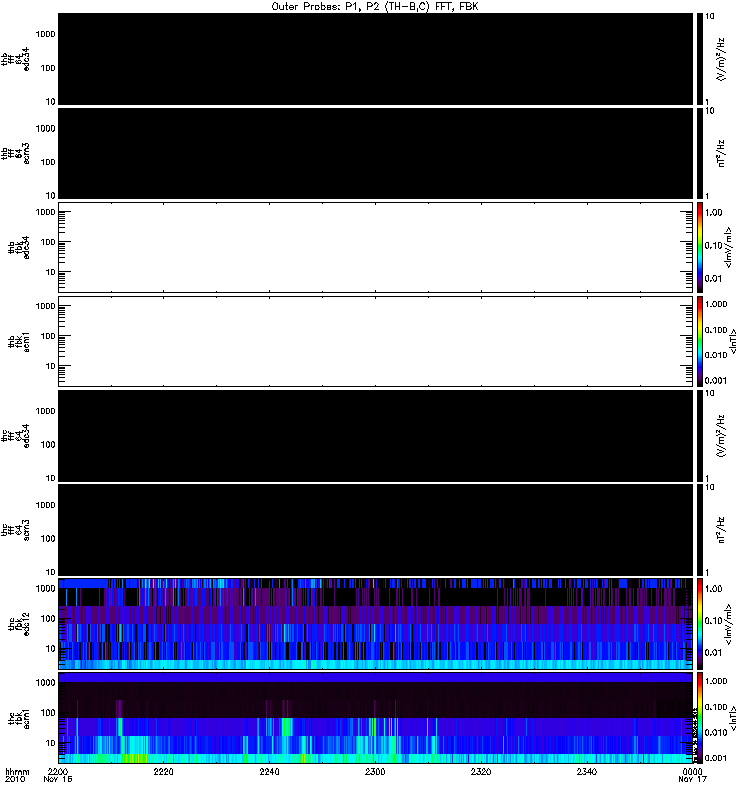Image resolution: width=750 pixels, height=800 pixels.
Task: Click the 2320 time axis label
Action: [481, 771]
